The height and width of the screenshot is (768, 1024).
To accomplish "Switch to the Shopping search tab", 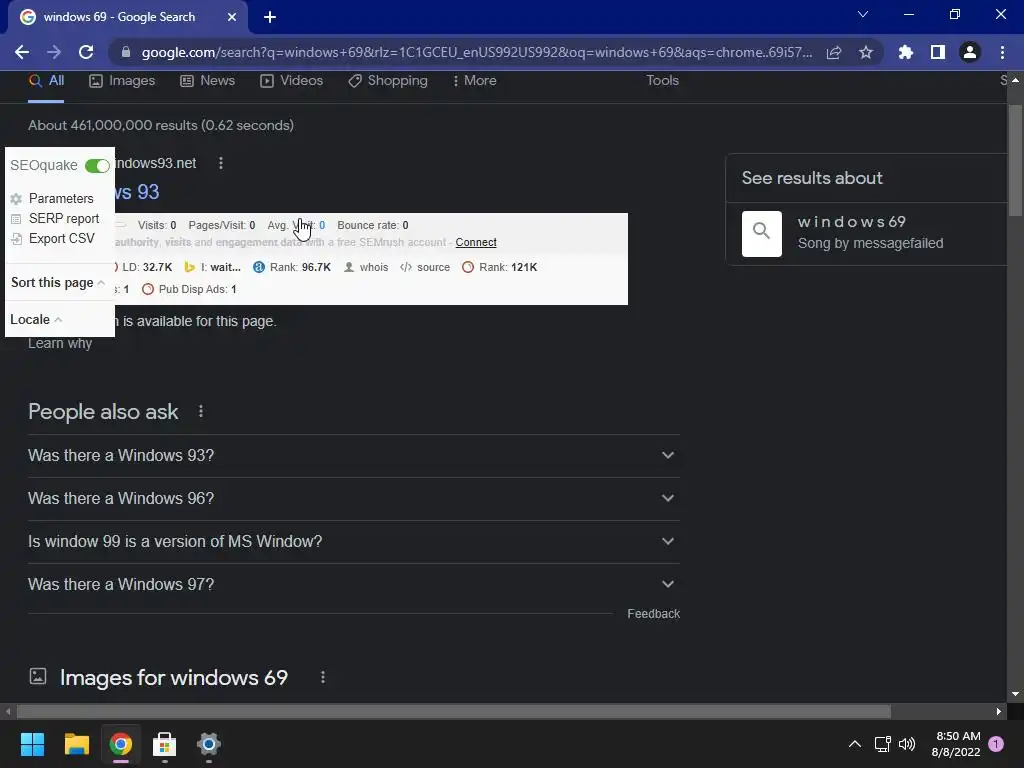I will (x=387, y=81).
